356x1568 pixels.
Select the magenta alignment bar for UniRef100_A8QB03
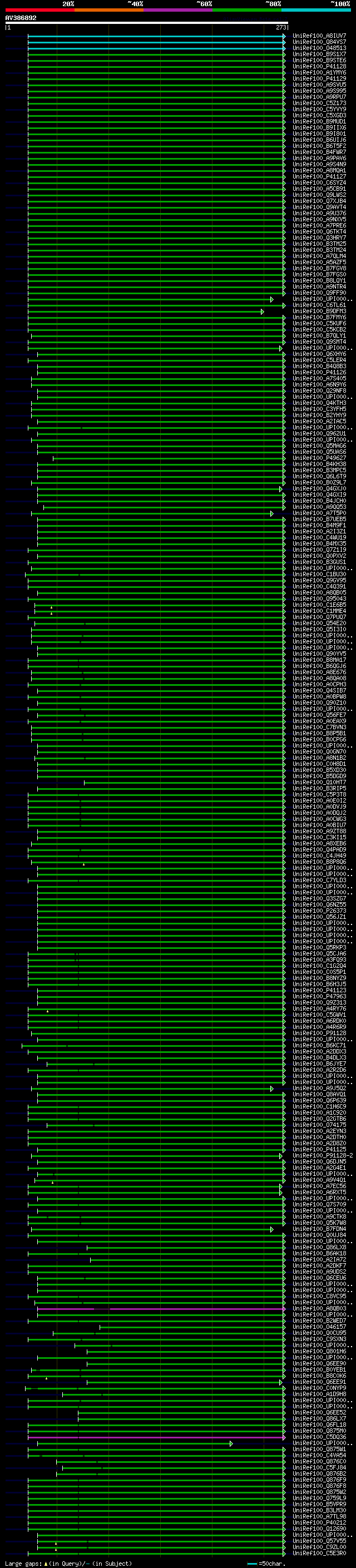pos(161,1308)
